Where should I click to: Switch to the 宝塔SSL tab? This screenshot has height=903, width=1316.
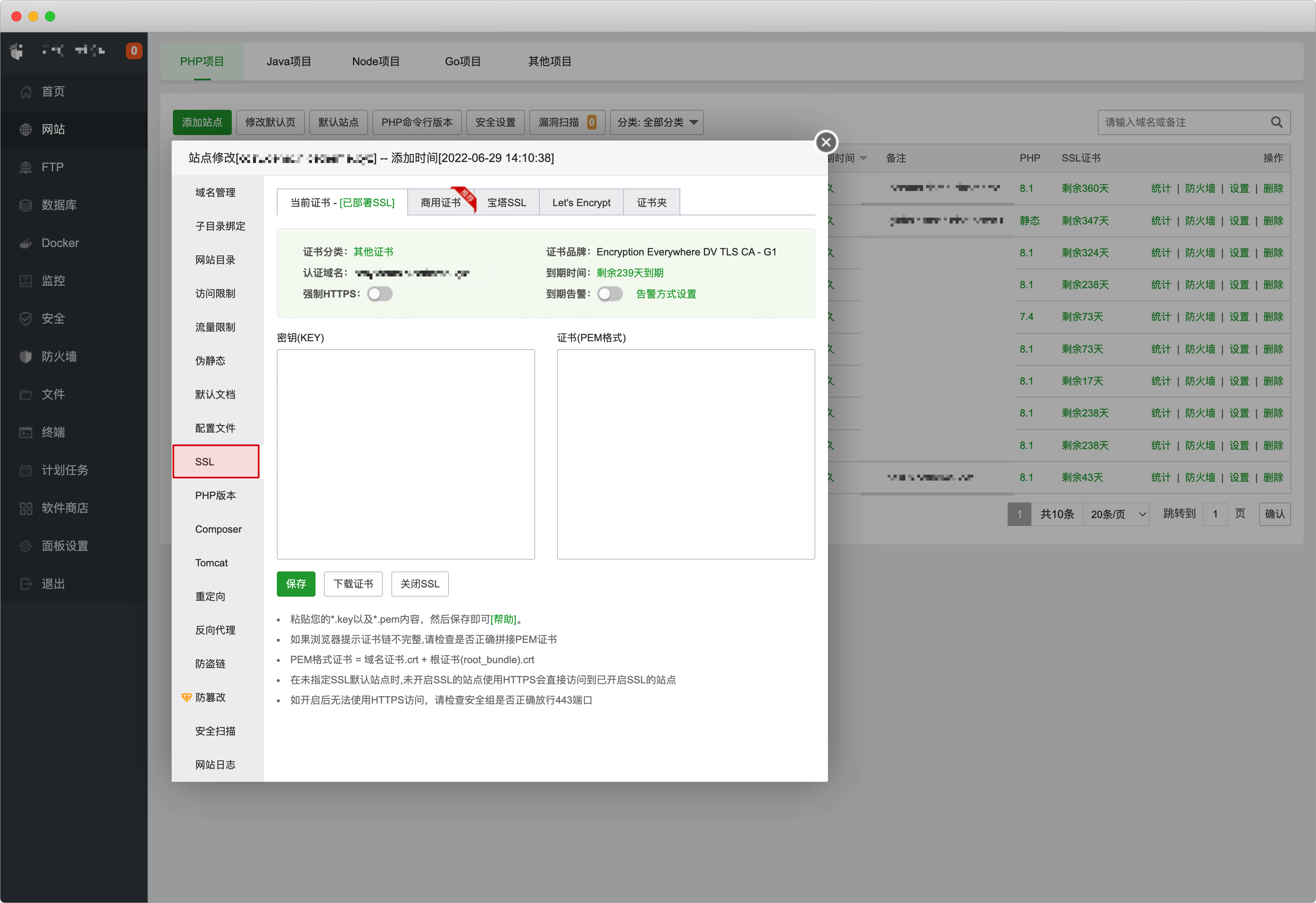pos(506,202)
